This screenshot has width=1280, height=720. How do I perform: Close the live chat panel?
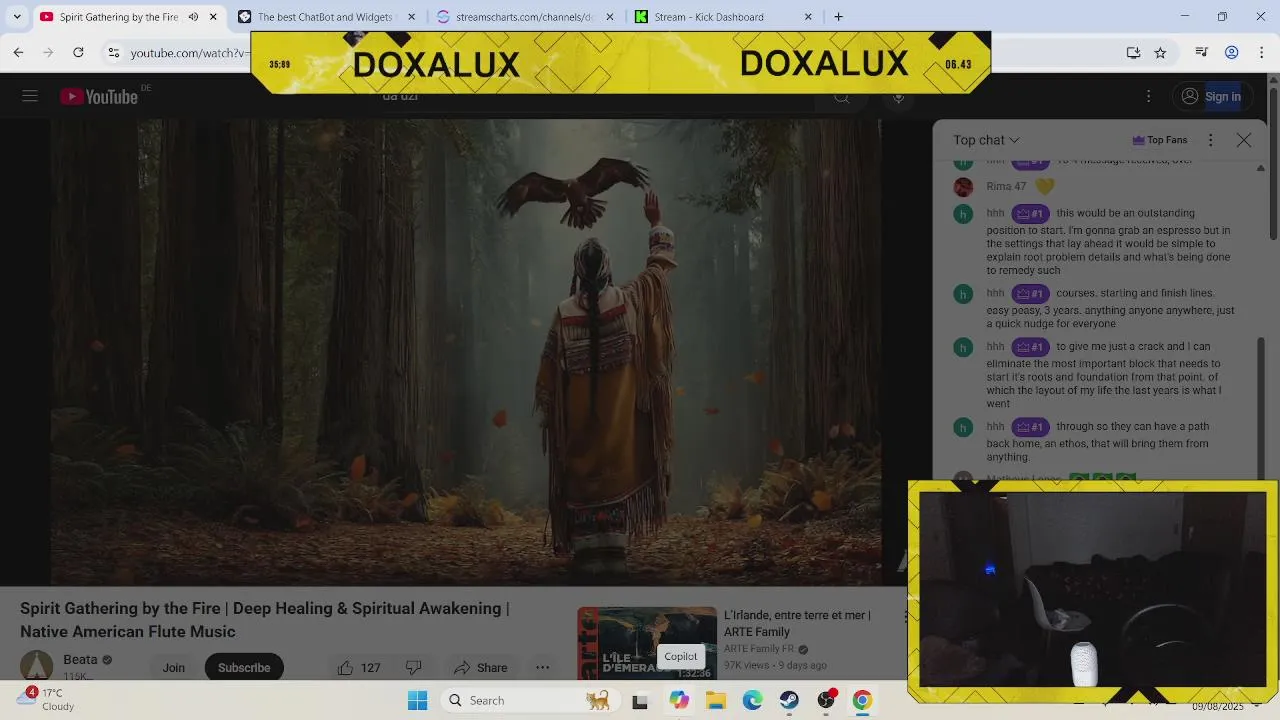[1244, 140]
